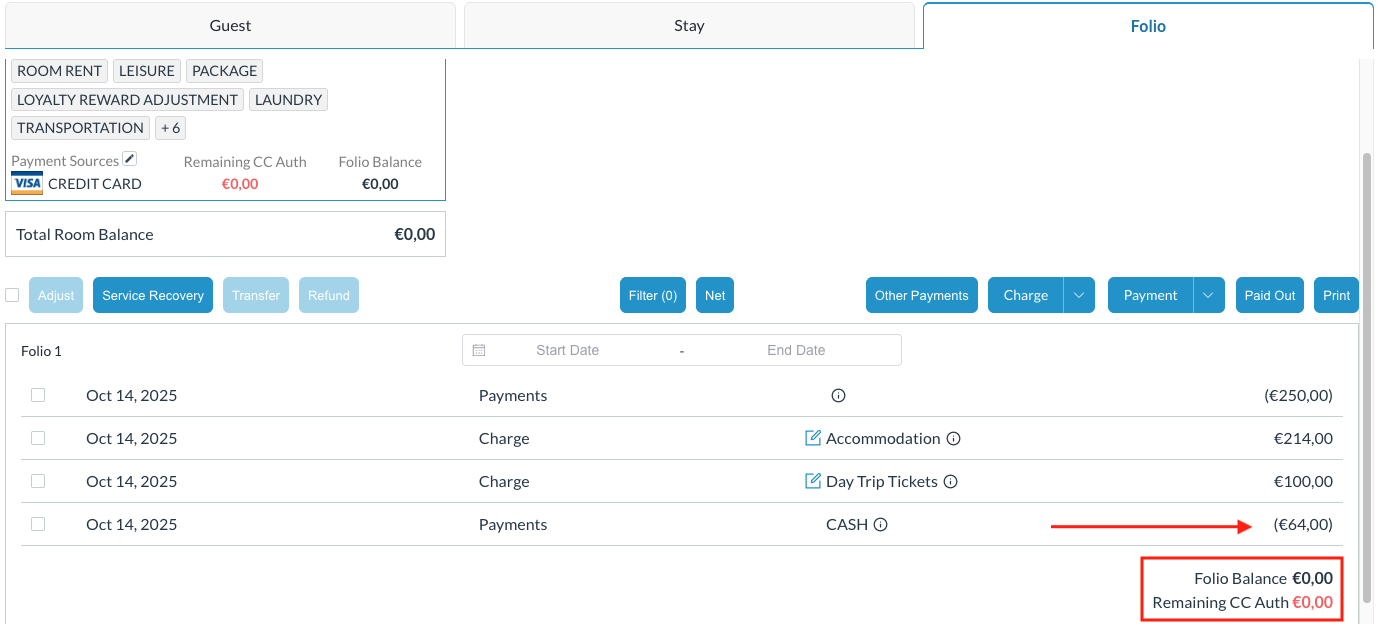Expand the Charge button dropdown arrow
This screenshot has width=1381, height=641.
1079,295
